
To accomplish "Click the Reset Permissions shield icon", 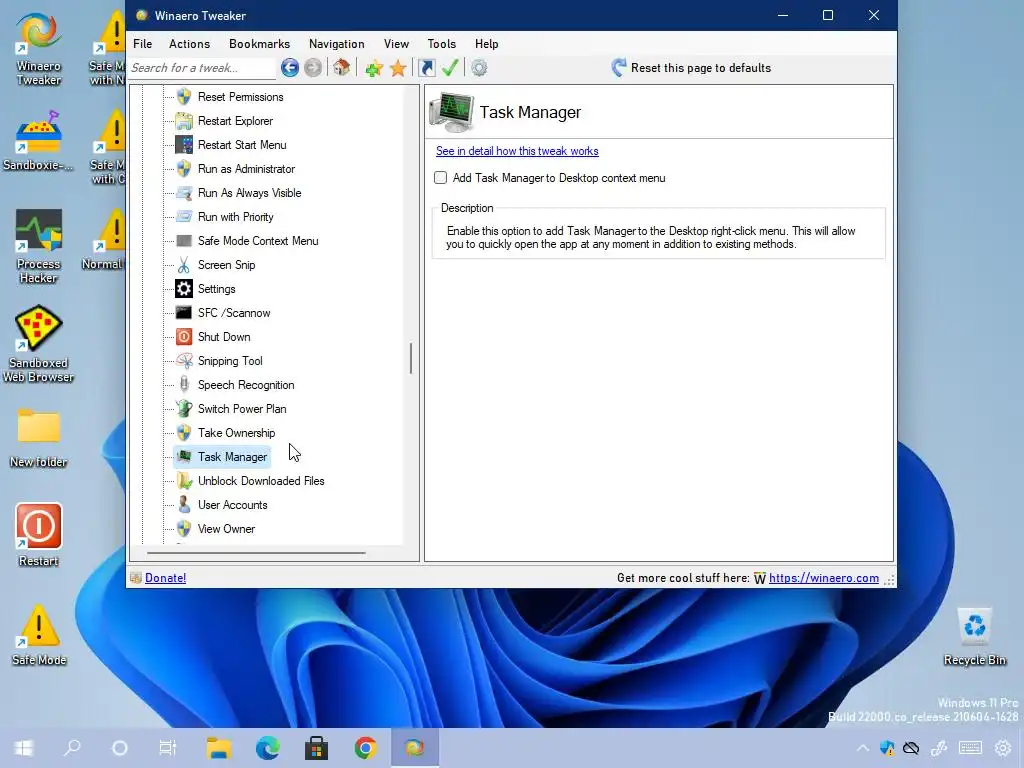I will click(x=184, y=97).
